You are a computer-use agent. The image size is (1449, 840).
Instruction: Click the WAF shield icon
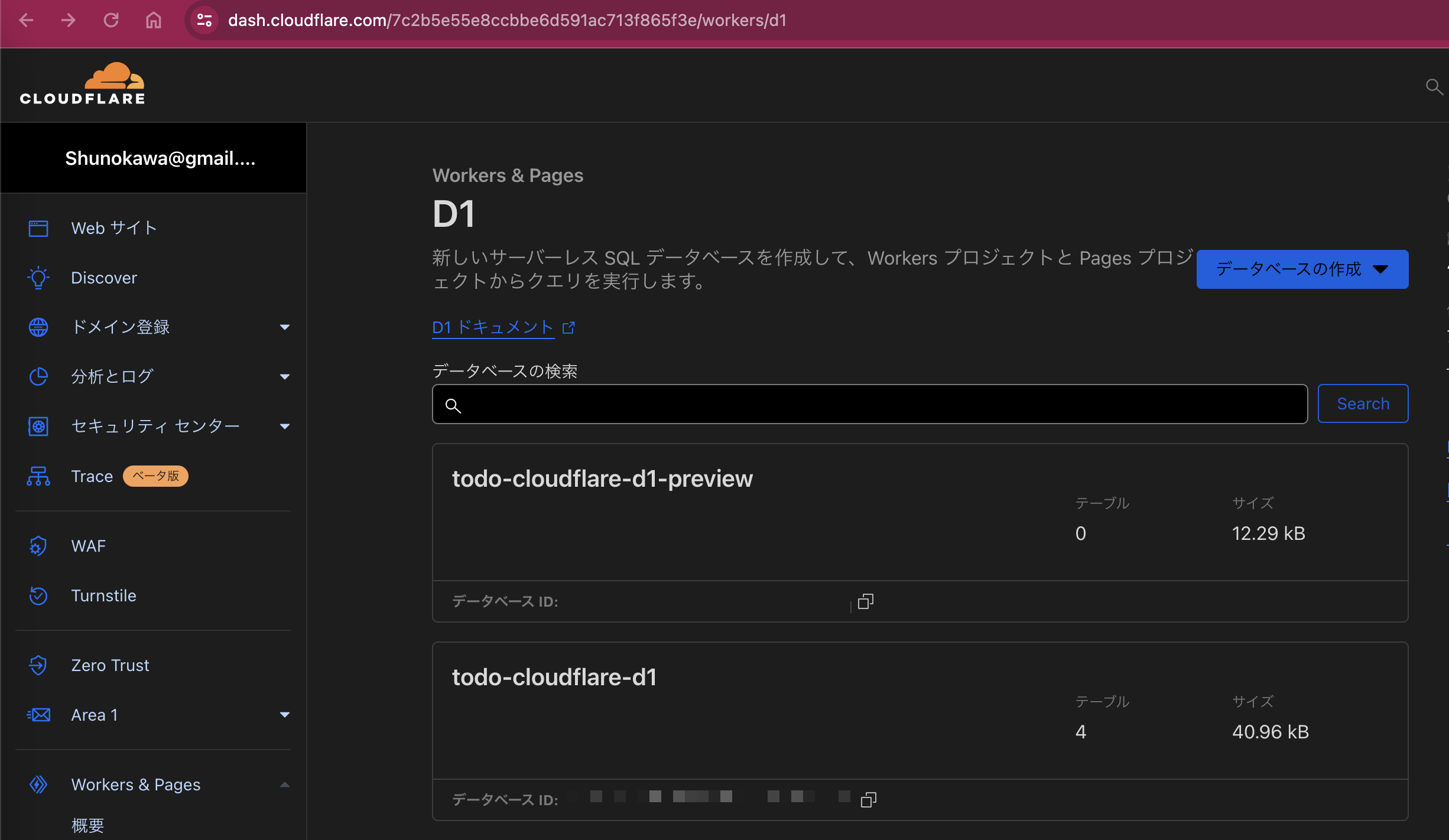click(38, 546)
